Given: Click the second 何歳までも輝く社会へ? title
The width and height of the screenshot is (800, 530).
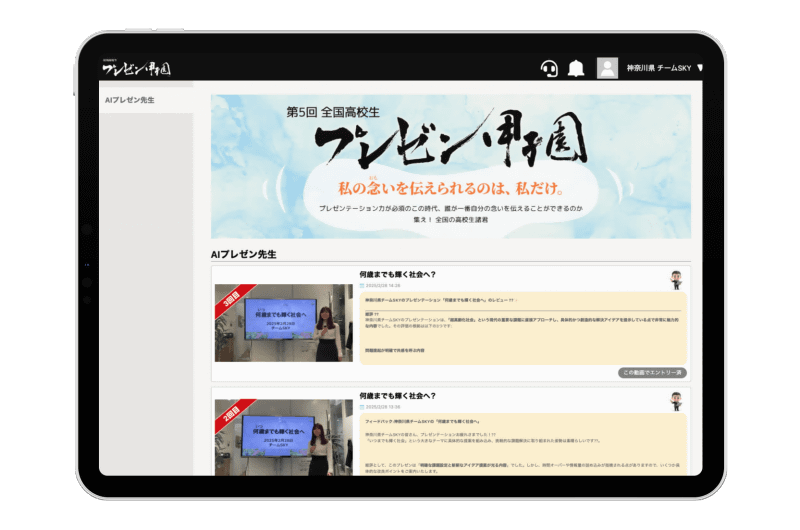Looking at the screenshot, I should (x=397, y=396).
